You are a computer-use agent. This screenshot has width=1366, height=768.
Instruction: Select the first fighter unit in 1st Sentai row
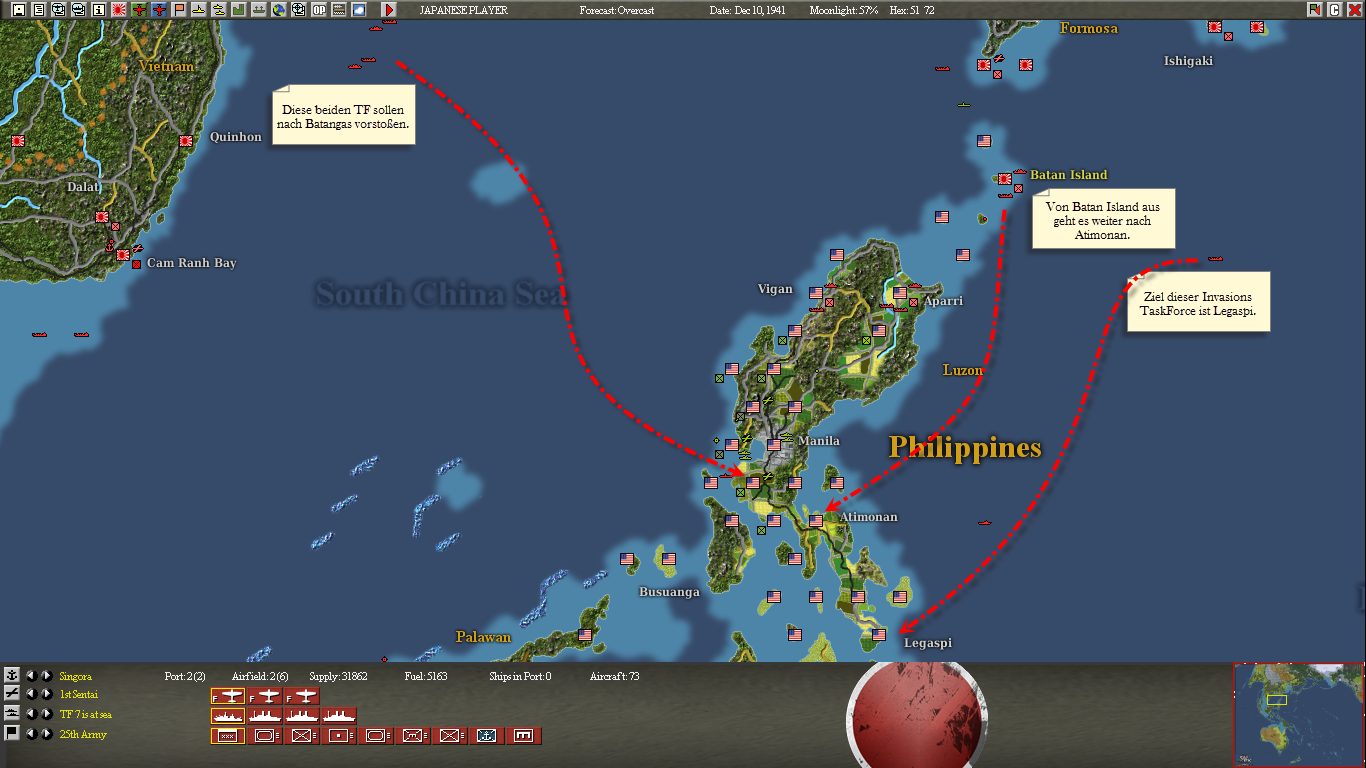227,696
